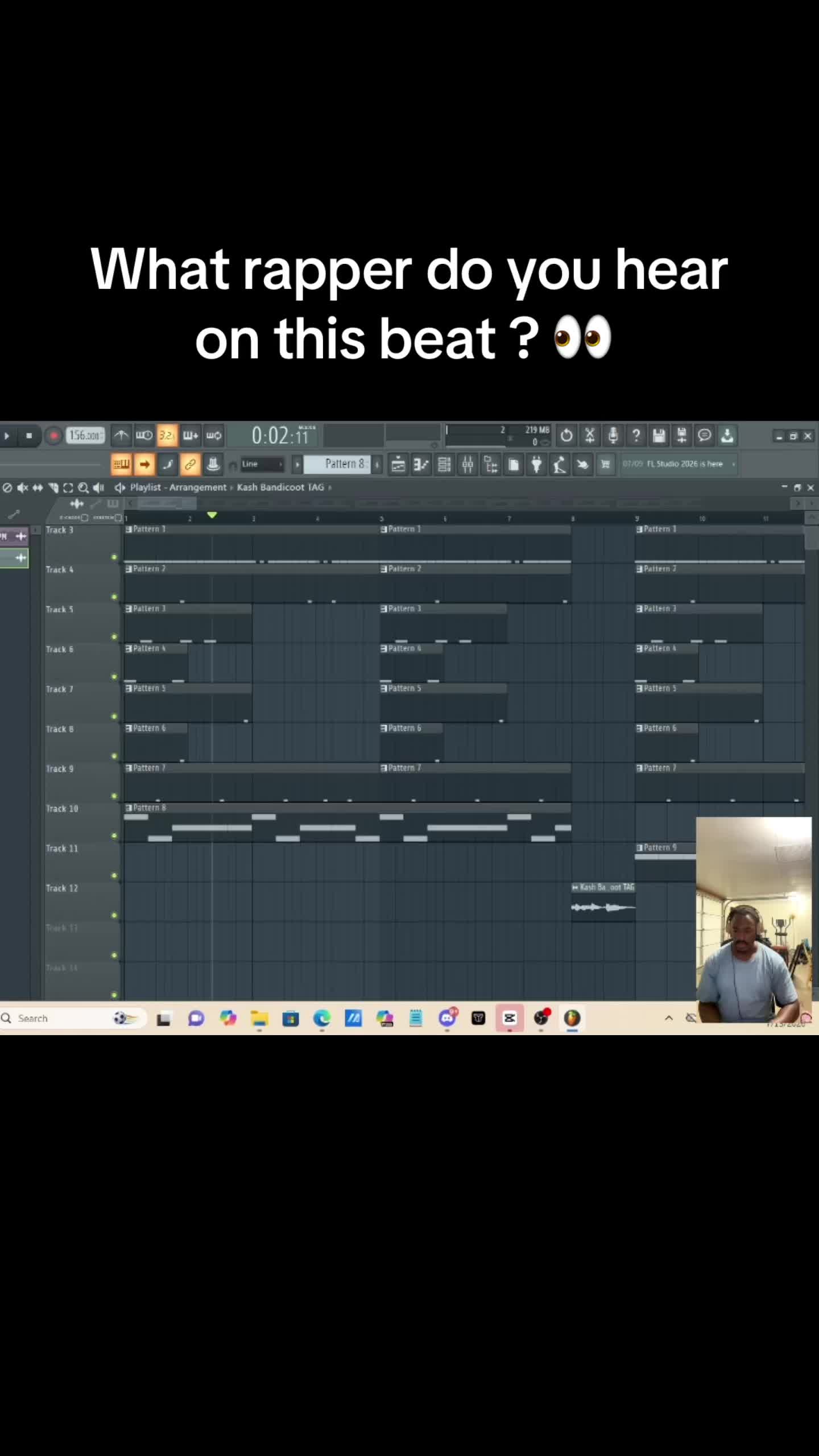The width and height of the screenshot is (819, 1456).
Task: Click the undo history circular arrow icon
Action: pos(566,436)
